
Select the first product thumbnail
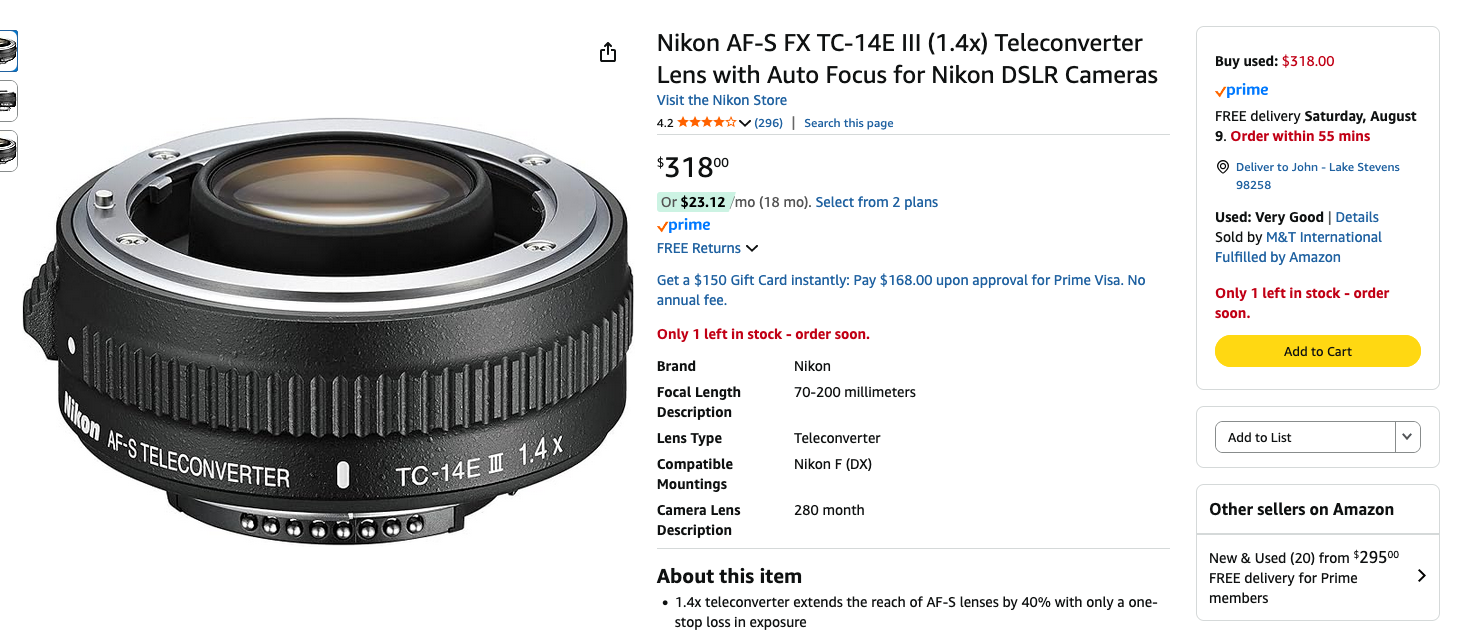[x=8, y=50]
